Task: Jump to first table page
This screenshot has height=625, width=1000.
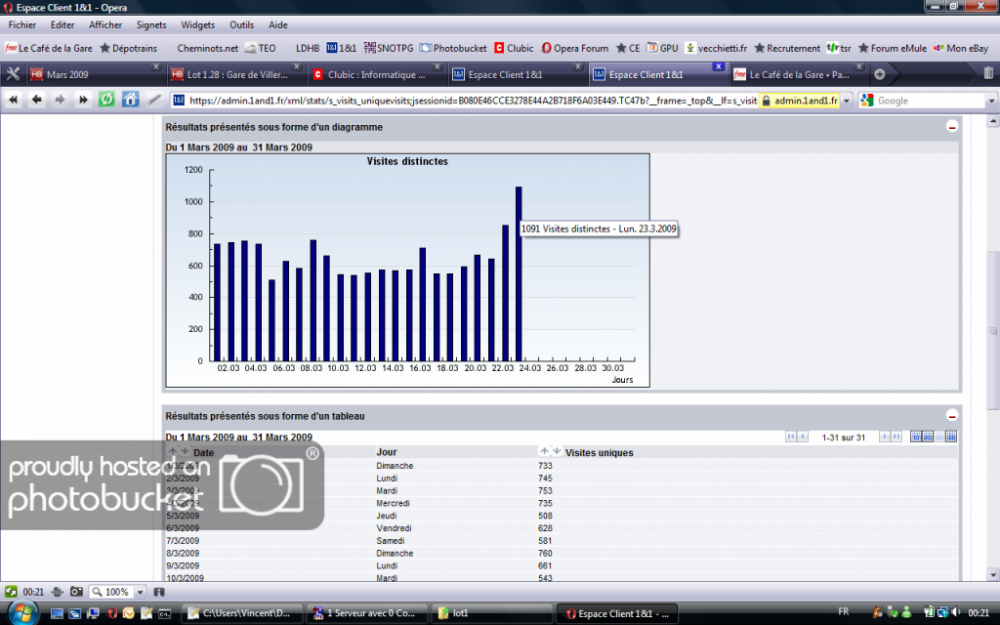Action: [791, 437]
